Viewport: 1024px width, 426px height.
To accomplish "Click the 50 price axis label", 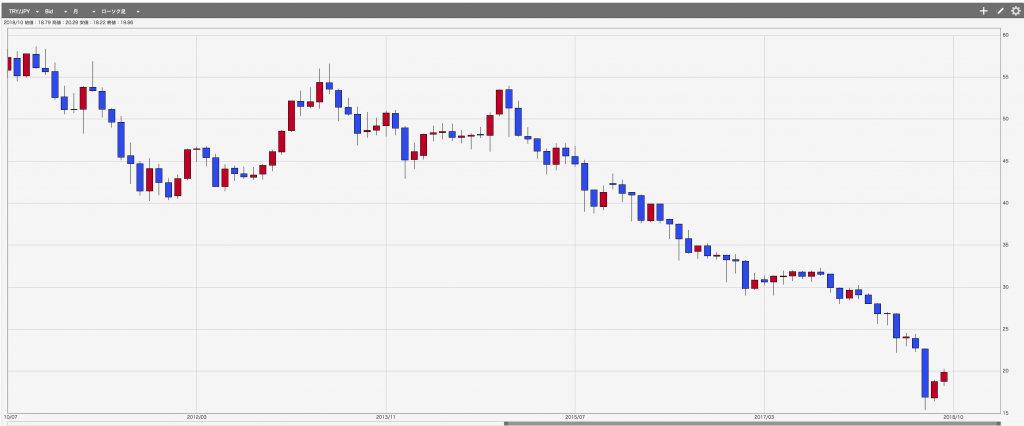I will coord(1006,119).
